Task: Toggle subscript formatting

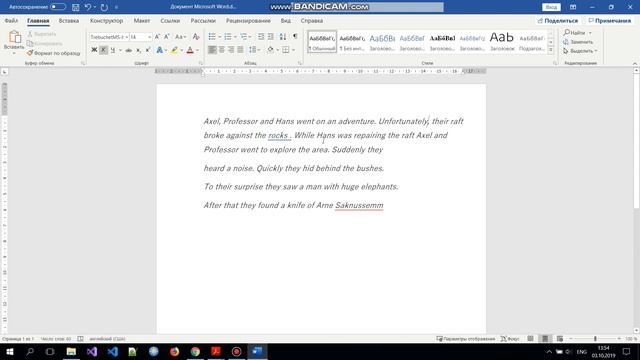Action: pos(138,50)
